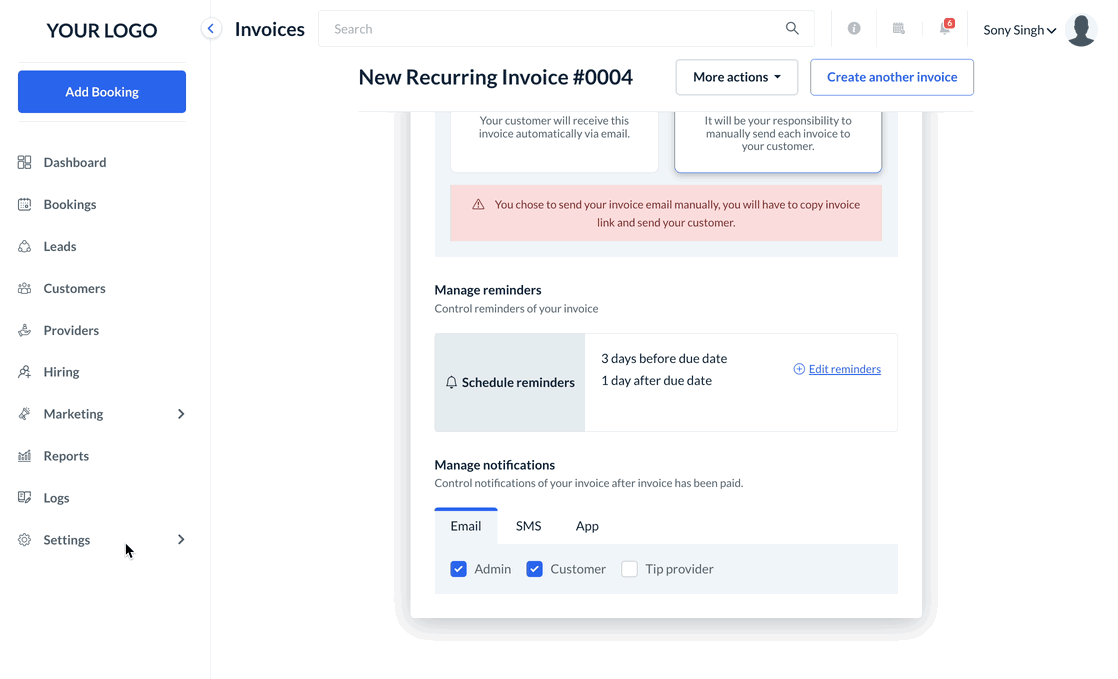1118x679 pixels.
Task: Click the Reports chart icon
Action: coord(24,456)
